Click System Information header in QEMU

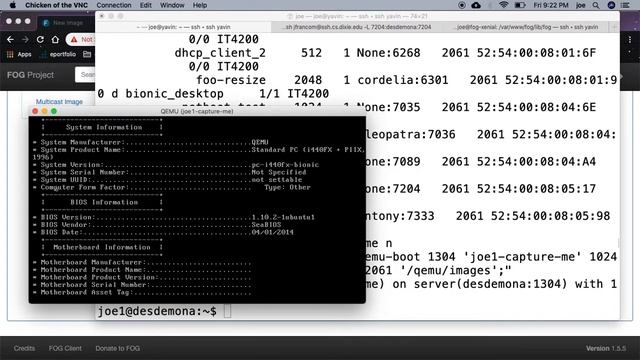coord(104,127)
